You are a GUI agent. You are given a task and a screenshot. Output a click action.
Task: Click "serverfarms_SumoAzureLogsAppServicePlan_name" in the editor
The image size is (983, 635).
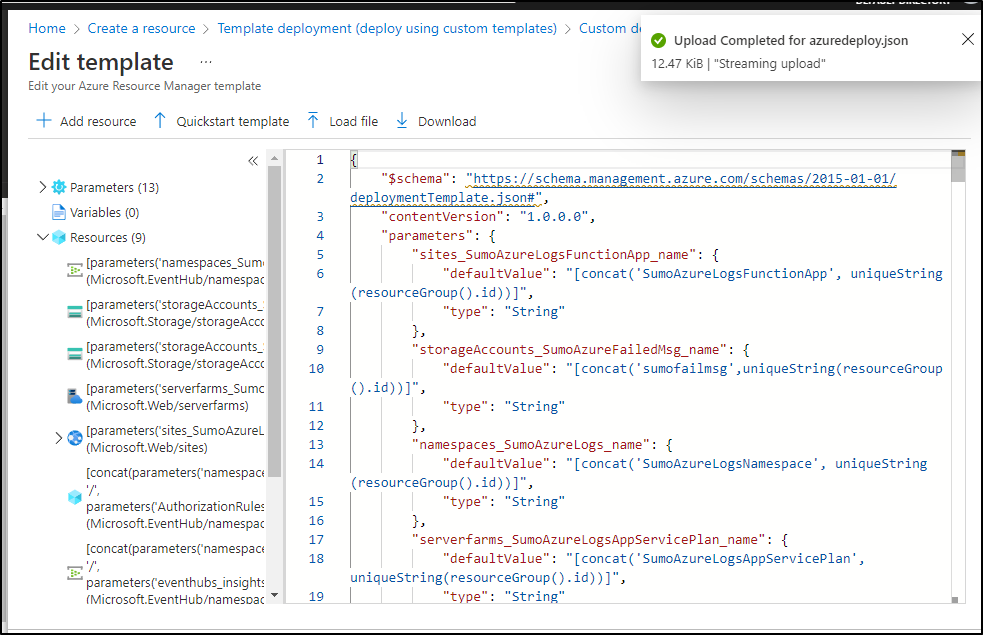point(589,540)
